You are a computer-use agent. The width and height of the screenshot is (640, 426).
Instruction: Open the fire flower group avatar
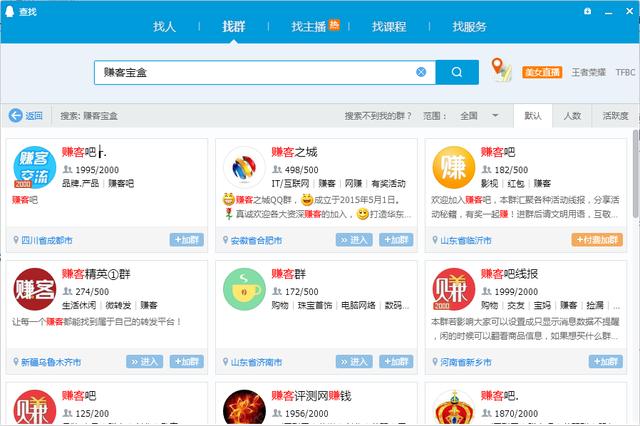[244, 408]
